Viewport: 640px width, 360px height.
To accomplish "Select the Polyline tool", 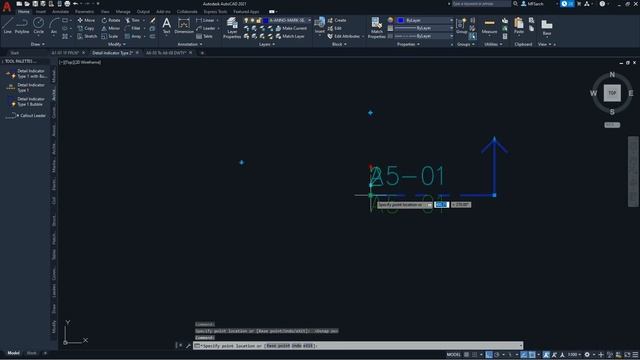I will (22, 26).
